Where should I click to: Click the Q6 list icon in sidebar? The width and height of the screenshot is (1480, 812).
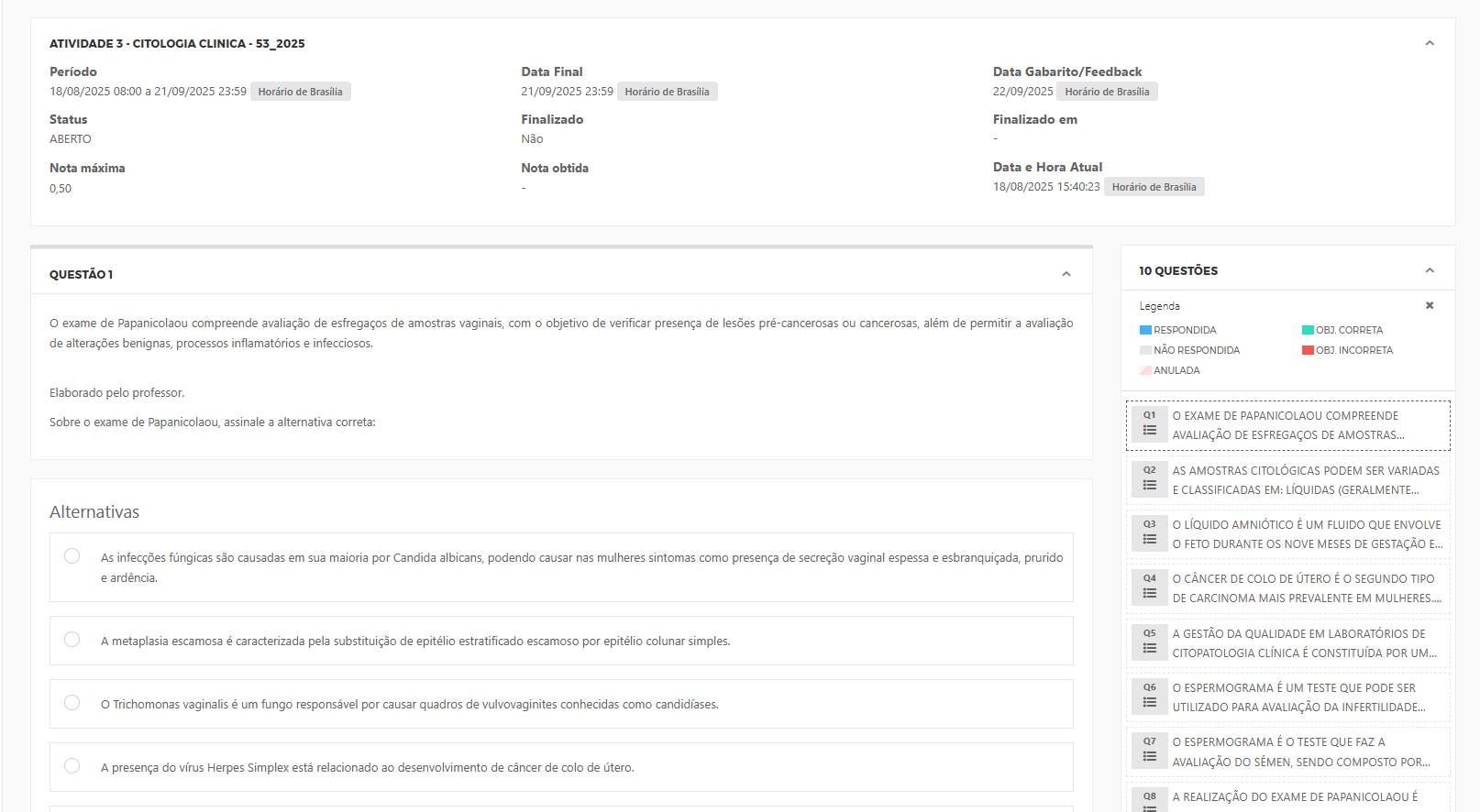1149,702
